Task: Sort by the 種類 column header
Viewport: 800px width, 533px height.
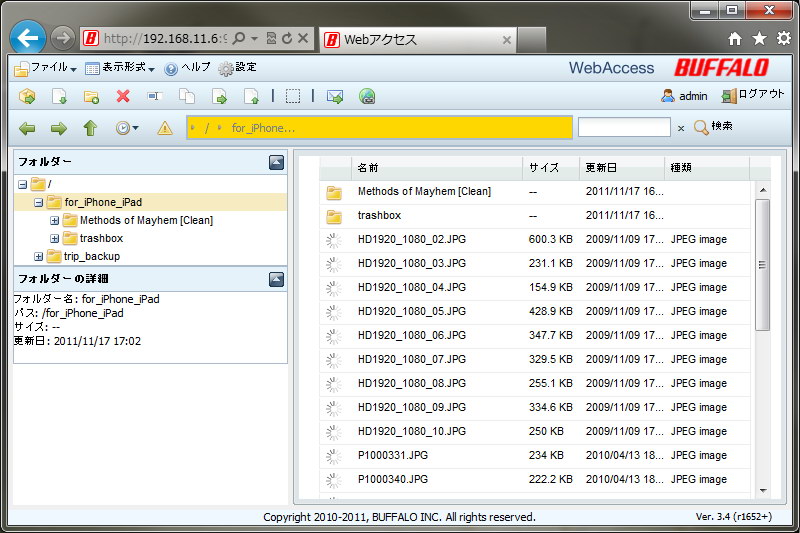Action: click(x=707, y=168)
